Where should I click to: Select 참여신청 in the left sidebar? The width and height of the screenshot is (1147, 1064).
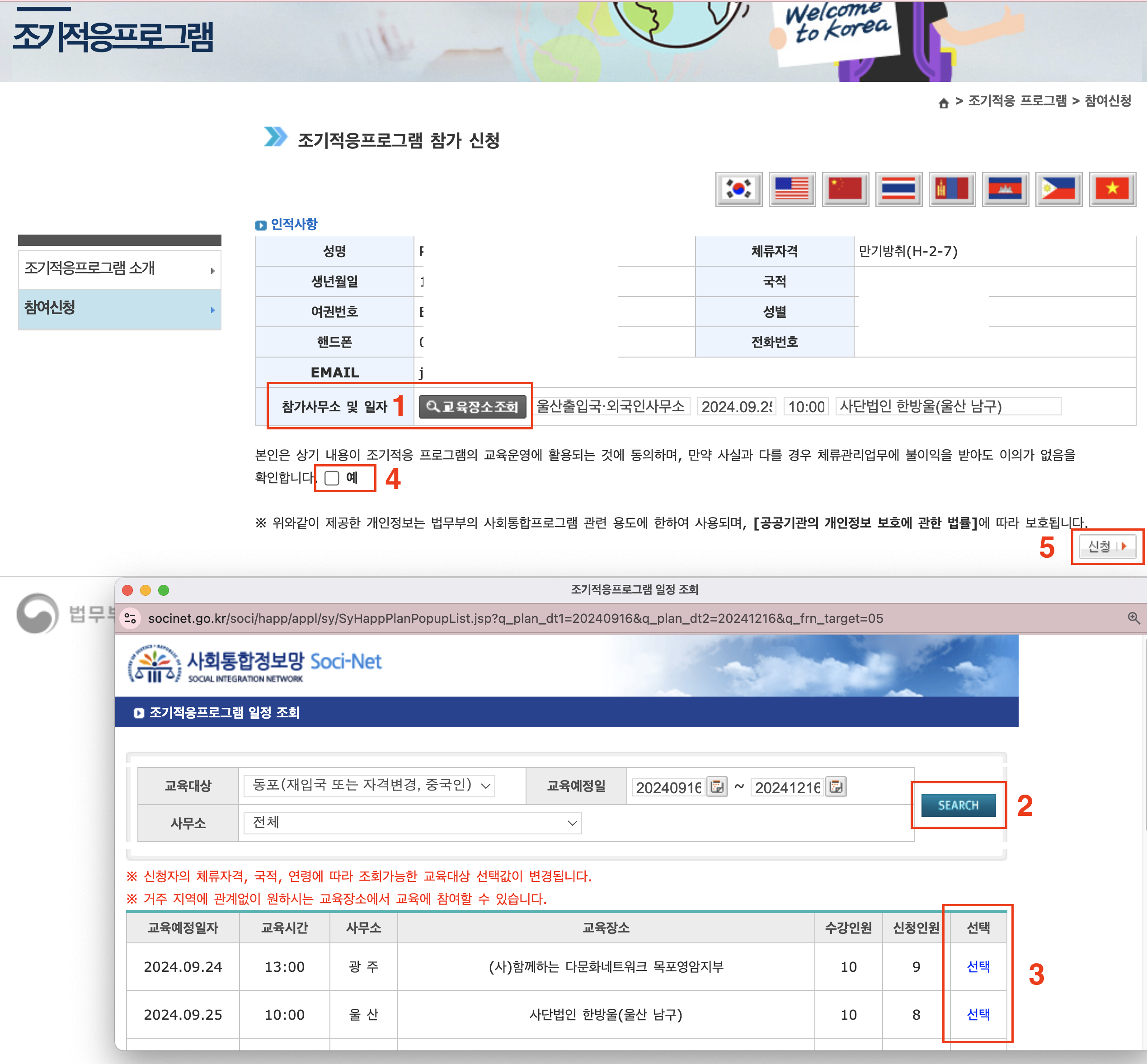[x=119, y=309]
